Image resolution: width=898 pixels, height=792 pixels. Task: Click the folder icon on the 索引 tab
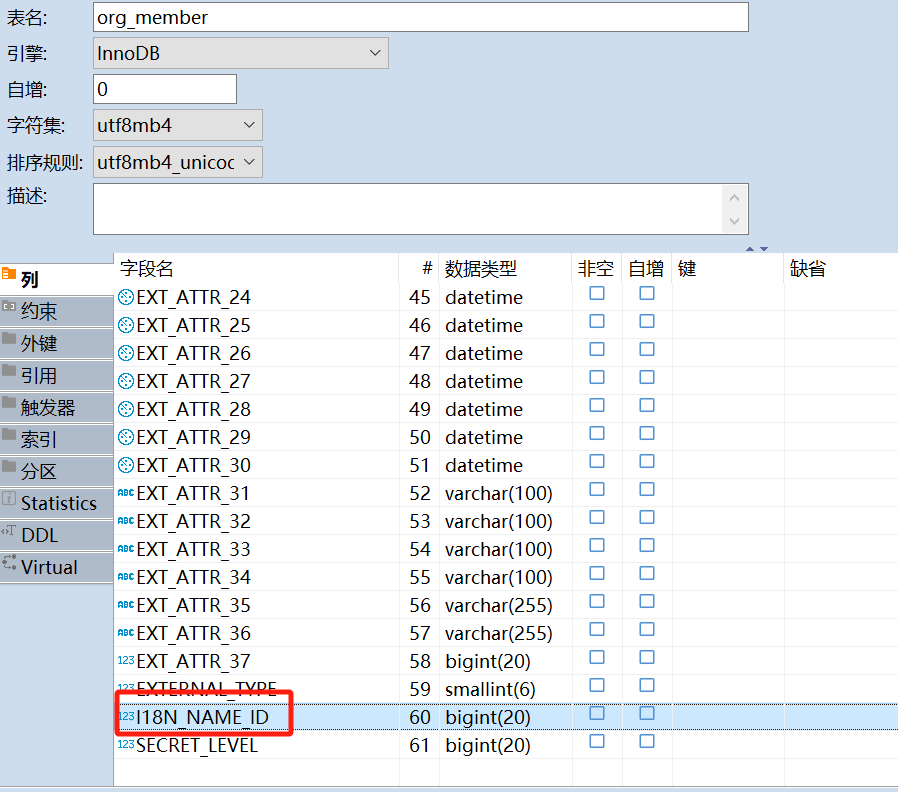9,434
